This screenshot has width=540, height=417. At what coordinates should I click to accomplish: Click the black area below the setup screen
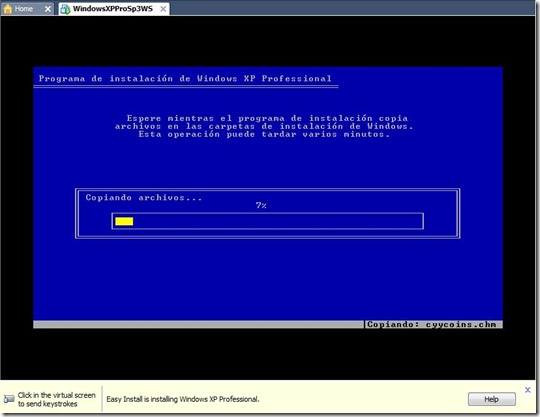(268, 354)
